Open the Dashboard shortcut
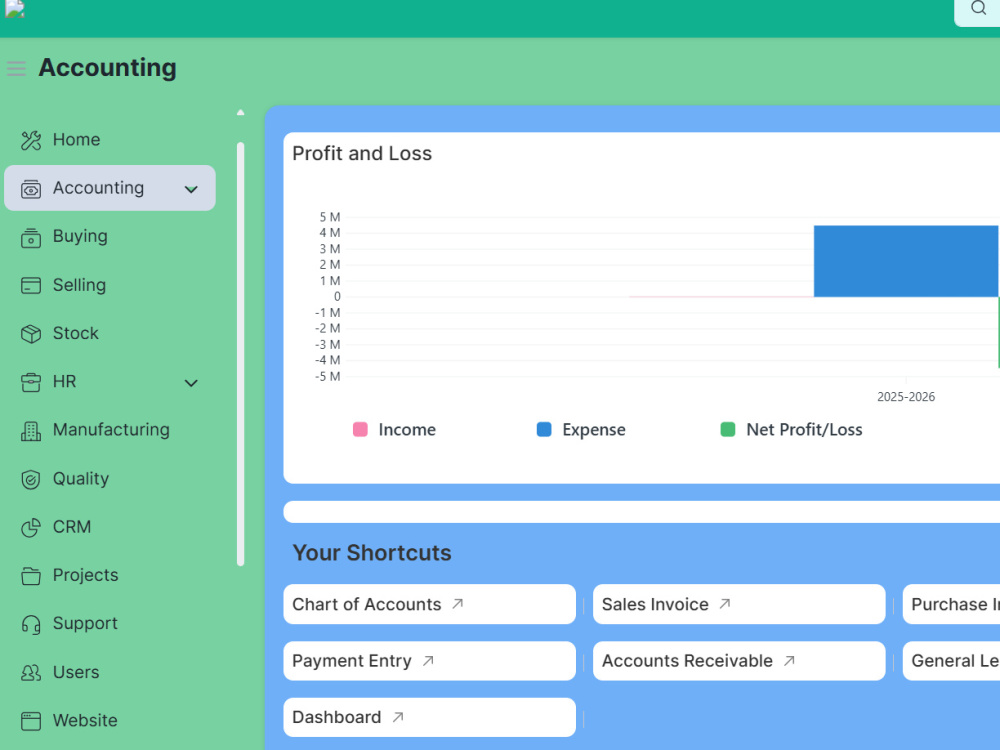Screen dimensions: 1000x750 (429, 717)
